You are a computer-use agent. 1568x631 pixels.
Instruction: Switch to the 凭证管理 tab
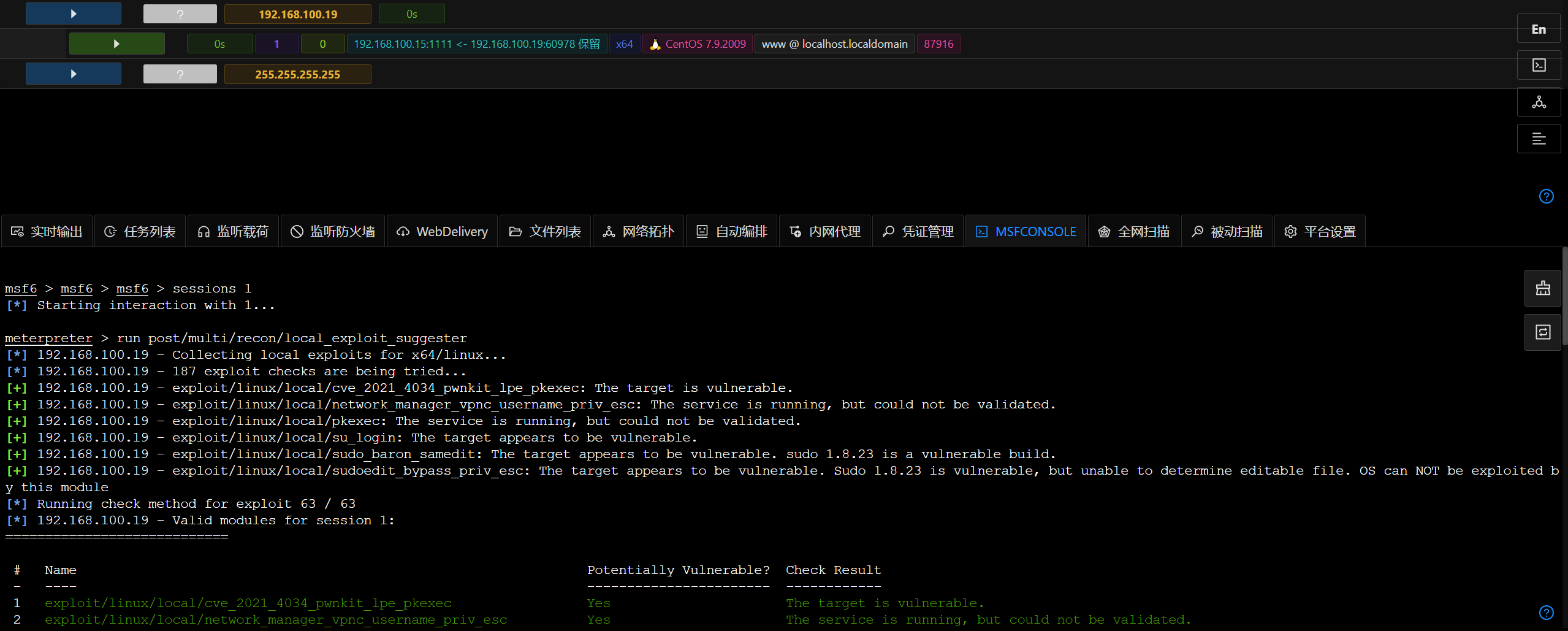pyautogui.click(x=918, y=231)
